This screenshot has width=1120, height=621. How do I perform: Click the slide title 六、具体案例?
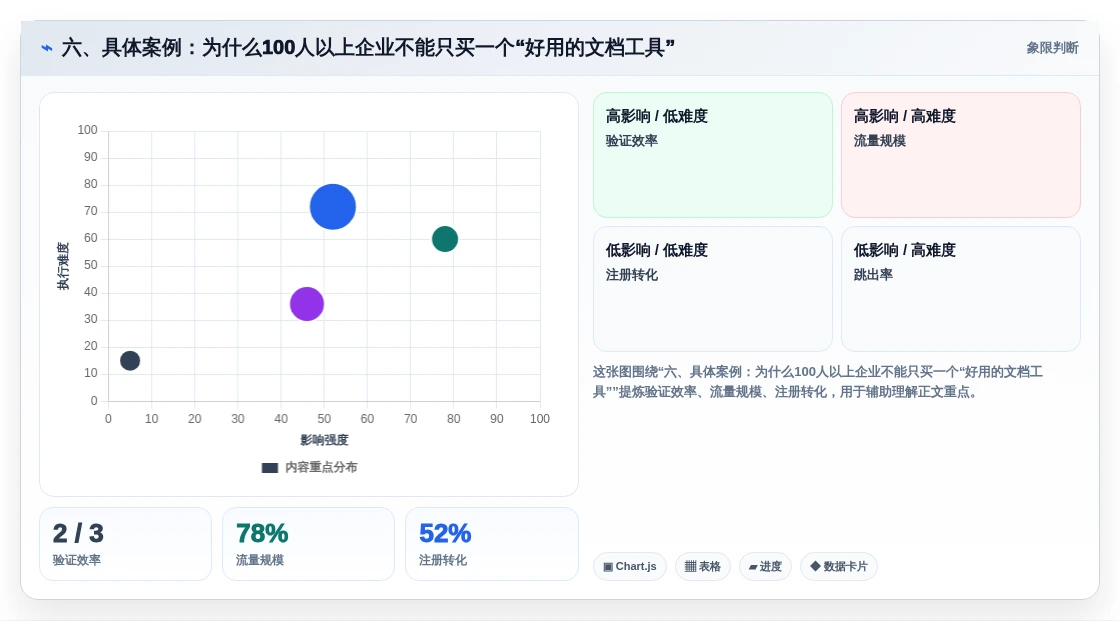(368, 48)
